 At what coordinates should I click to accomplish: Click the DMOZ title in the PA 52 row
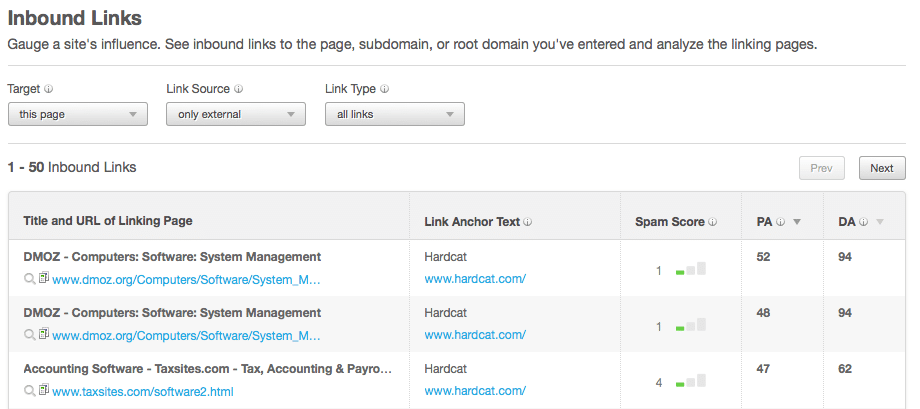point(172,256)
